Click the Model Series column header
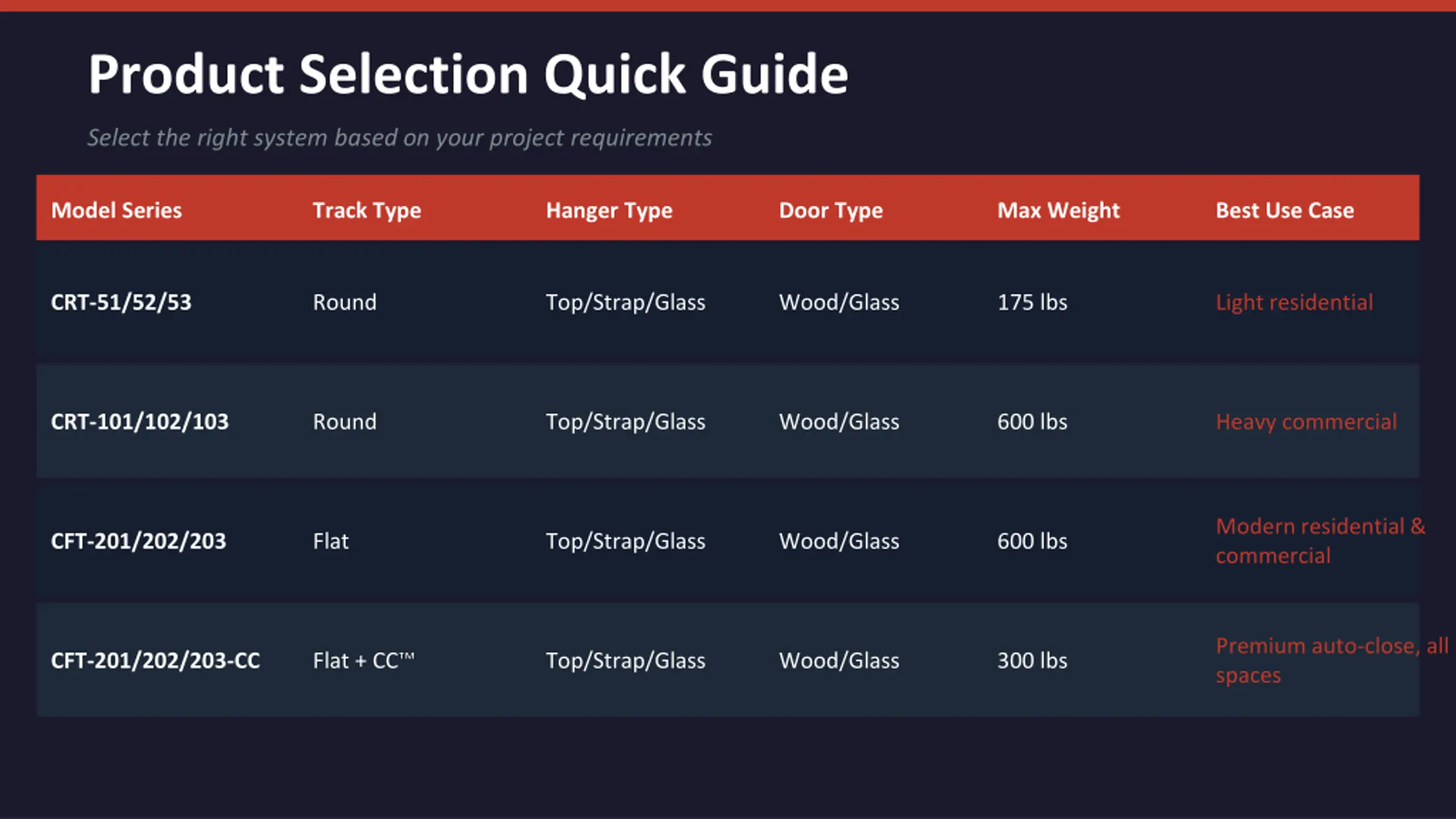Image resolution: width=1456 pixels, height=819 pixels. pyautogui.click(x=117, y=210)
